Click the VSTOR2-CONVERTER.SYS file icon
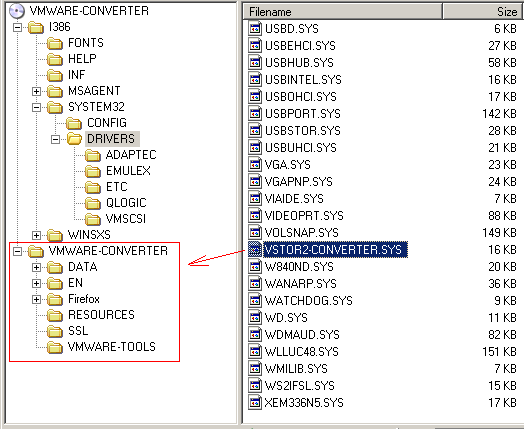The width and height of the screenshot is (524, 429). coord(255,250)
